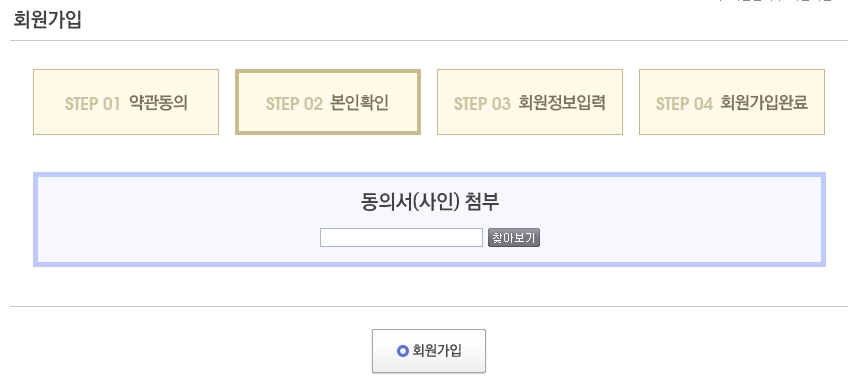The image size is (868, 392).
Task: Click the 찾아보기 browse button
Action: [x=514, y=238]
